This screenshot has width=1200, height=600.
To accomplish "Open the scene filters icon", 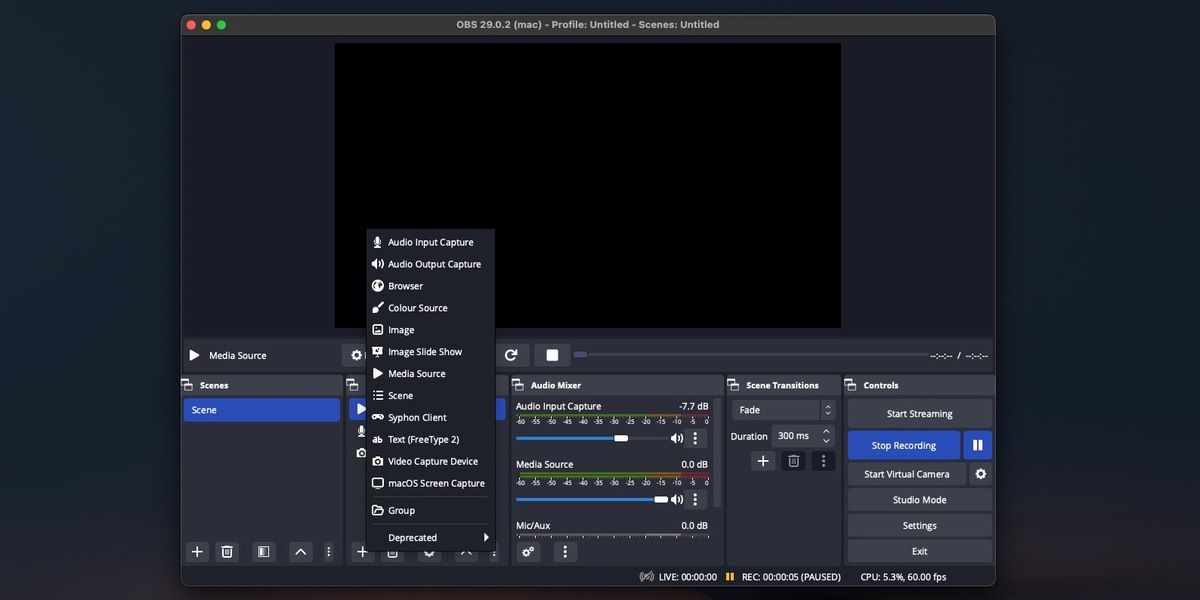I will (x=263, y=551).
